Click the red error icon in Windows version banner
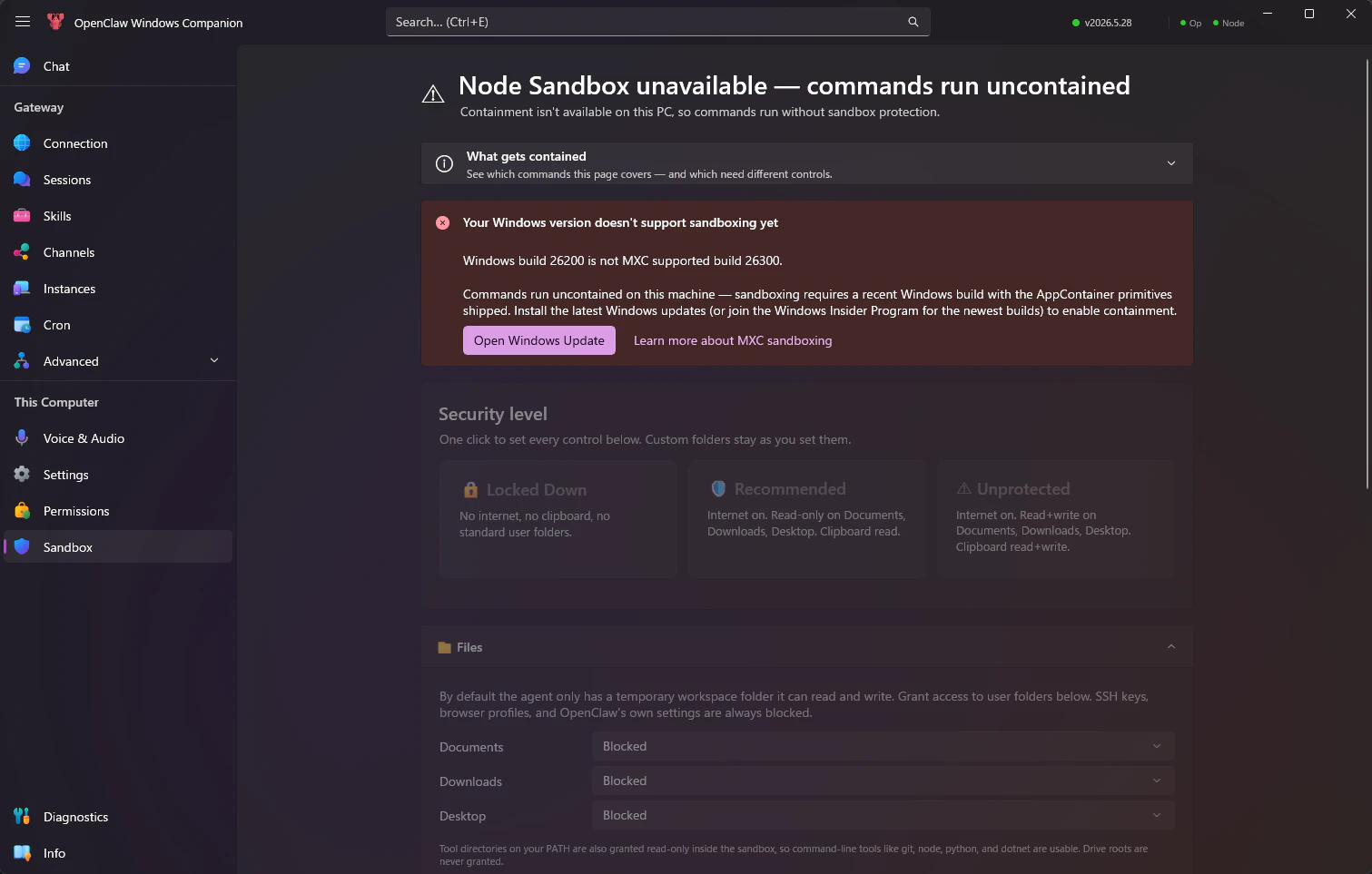 tap(442, 222)
